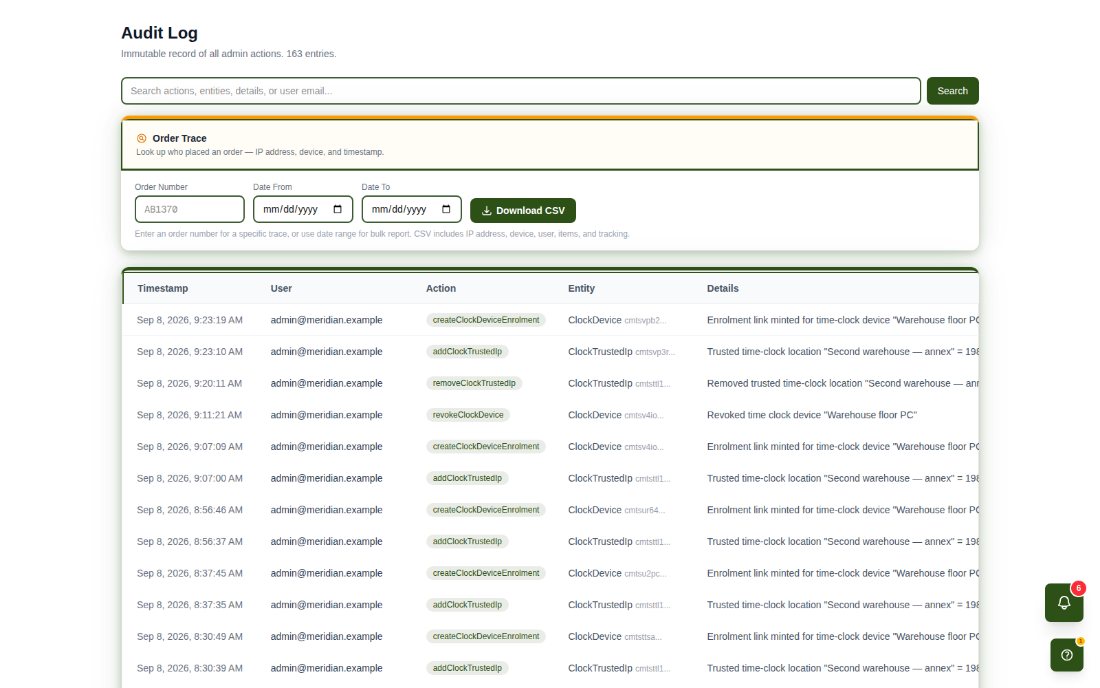This screenshot has height=688, width=1100.
Task: Click the timestamp Sep 8, 2026, 8:37:35 AM
Action: pyautogui.click(x=189, y=605)
